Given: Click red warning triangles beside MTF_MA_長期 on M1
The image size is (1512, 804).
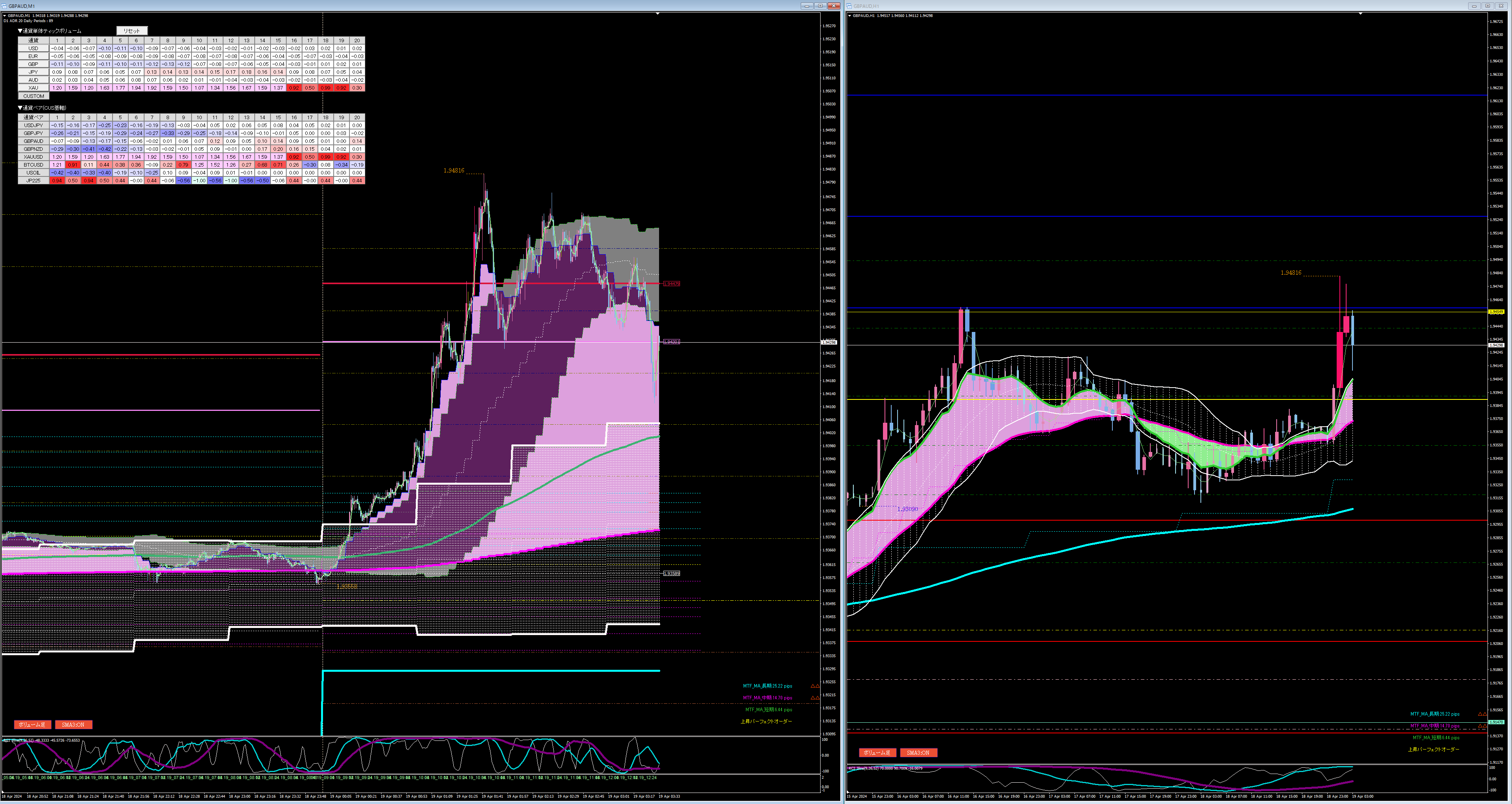Looking at the screenshot, I should coord(815,686).
